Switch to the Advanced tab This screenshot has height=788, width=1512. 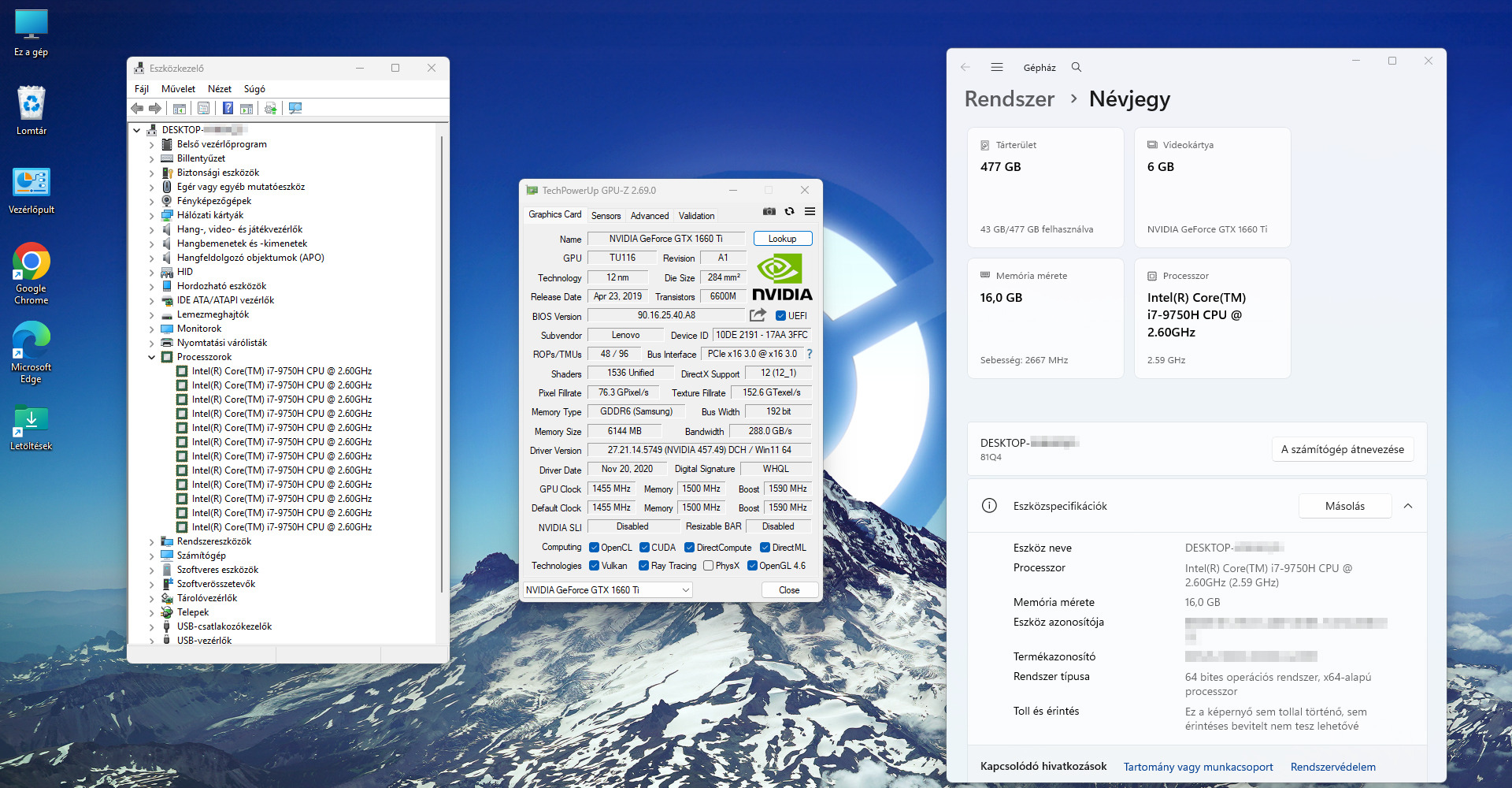[x=650, y=215]
